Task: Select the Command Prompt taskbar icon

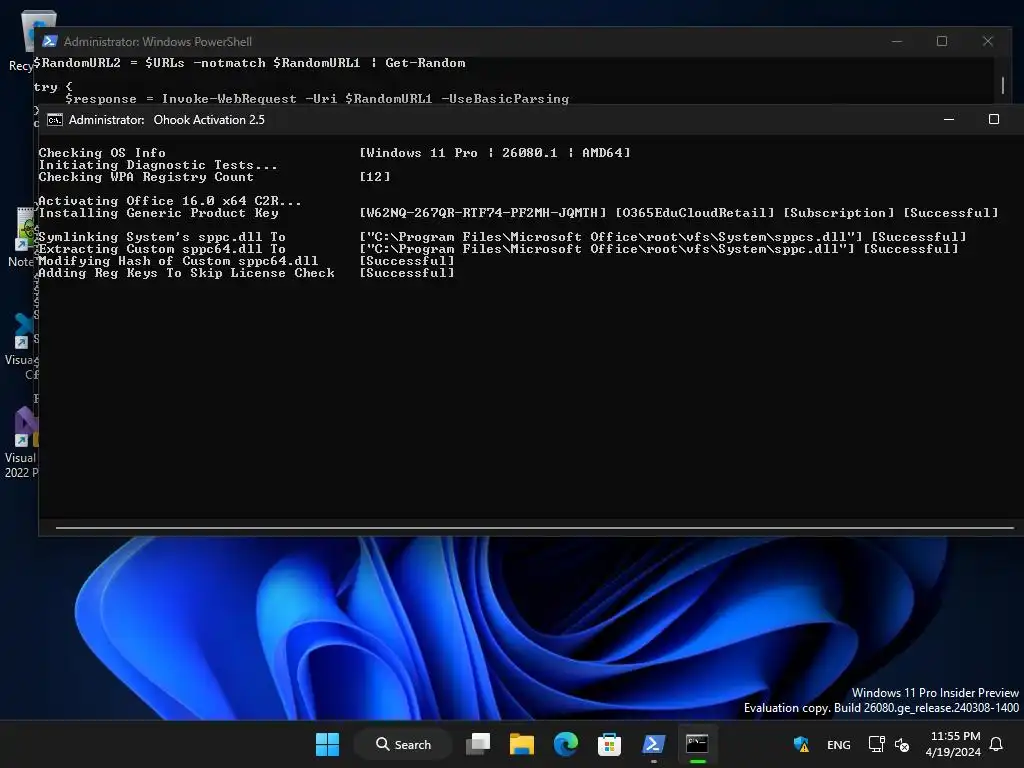Action: [x=697, y=744]
